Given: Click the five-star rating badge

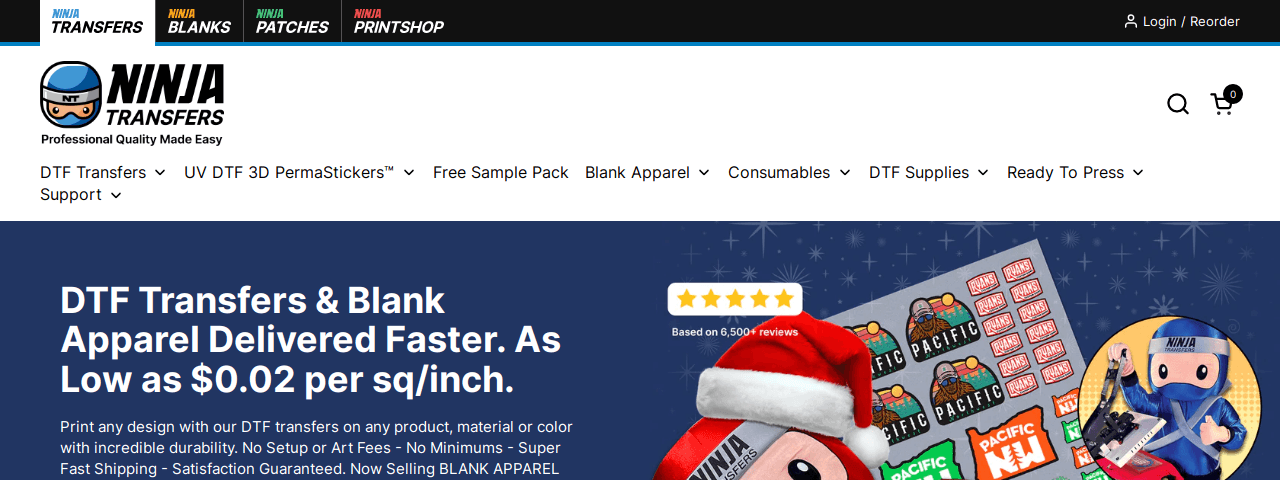Looking at the screenshot, I should 735,299.
